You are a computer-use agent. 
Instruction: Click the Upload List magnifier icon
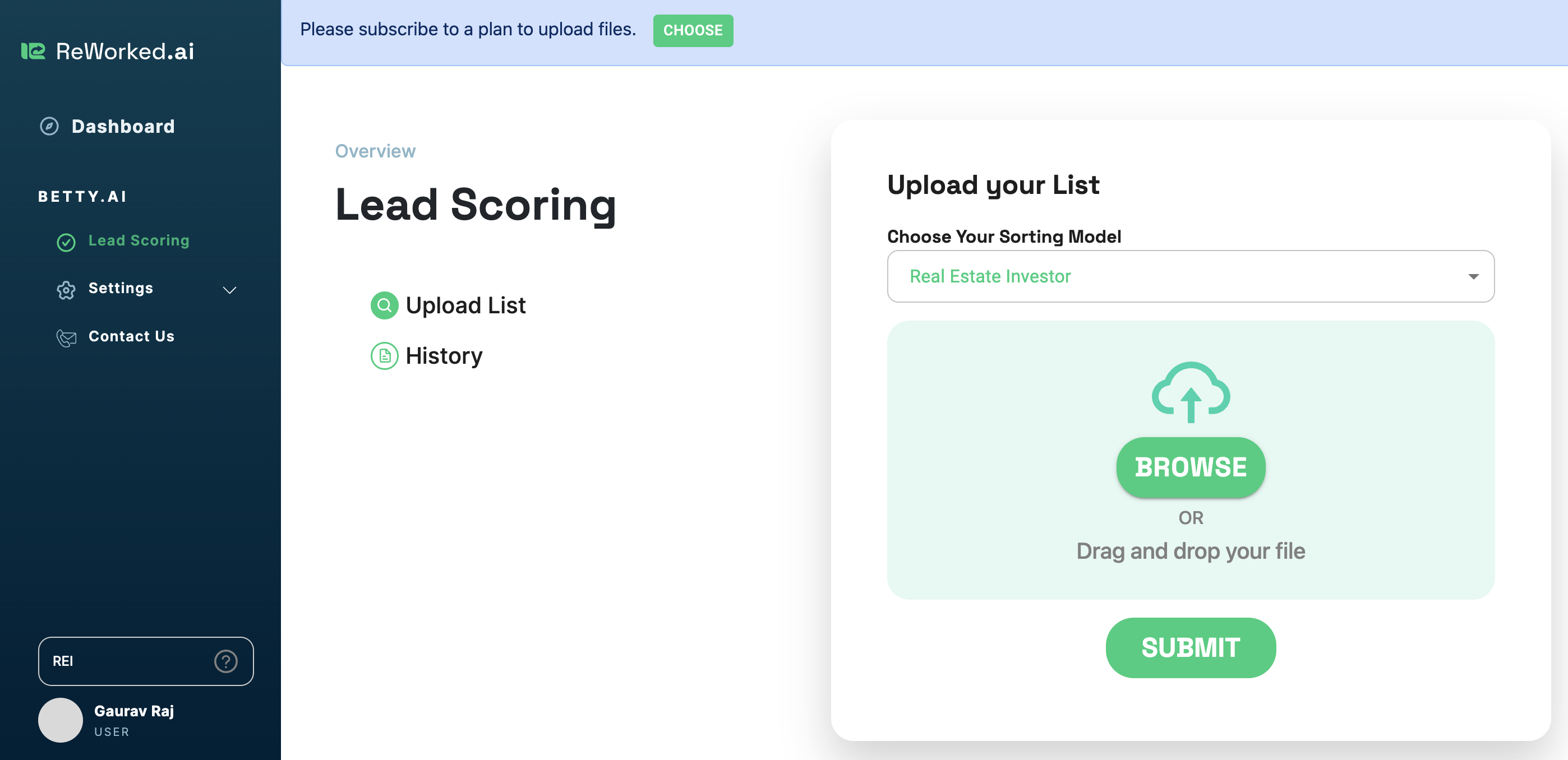(384, 305)
